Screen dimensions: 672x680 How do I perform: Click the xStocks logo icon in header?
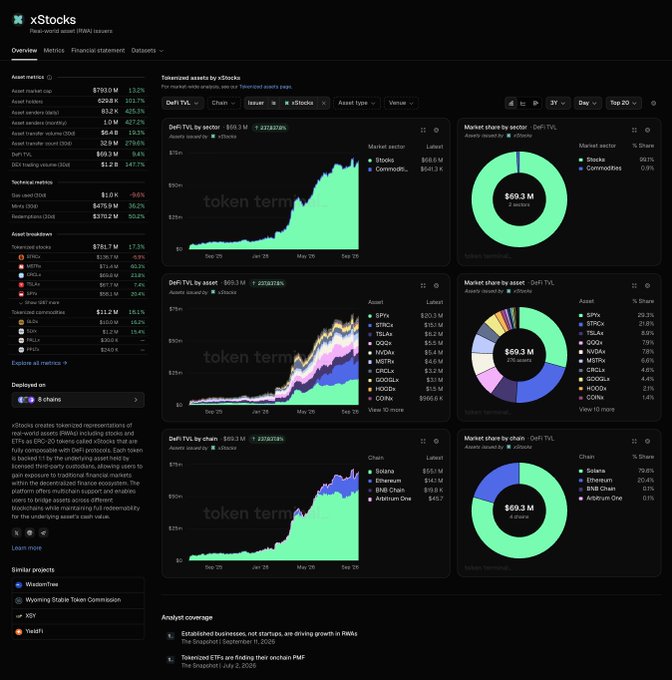coord(18,20)
